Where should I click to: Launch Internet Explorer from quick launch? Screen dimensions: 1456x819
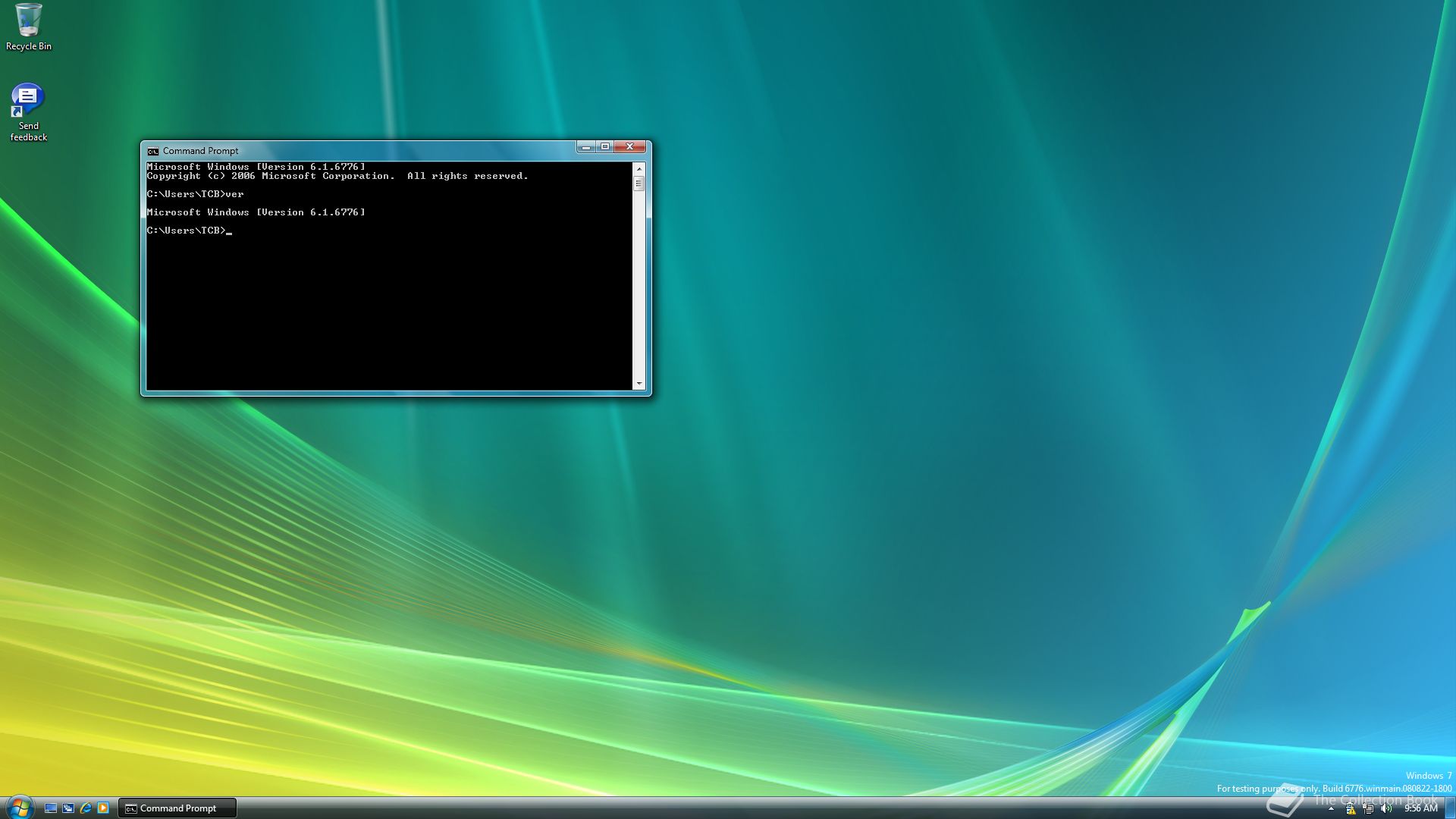pyautogui.click(x=86, y=808)
